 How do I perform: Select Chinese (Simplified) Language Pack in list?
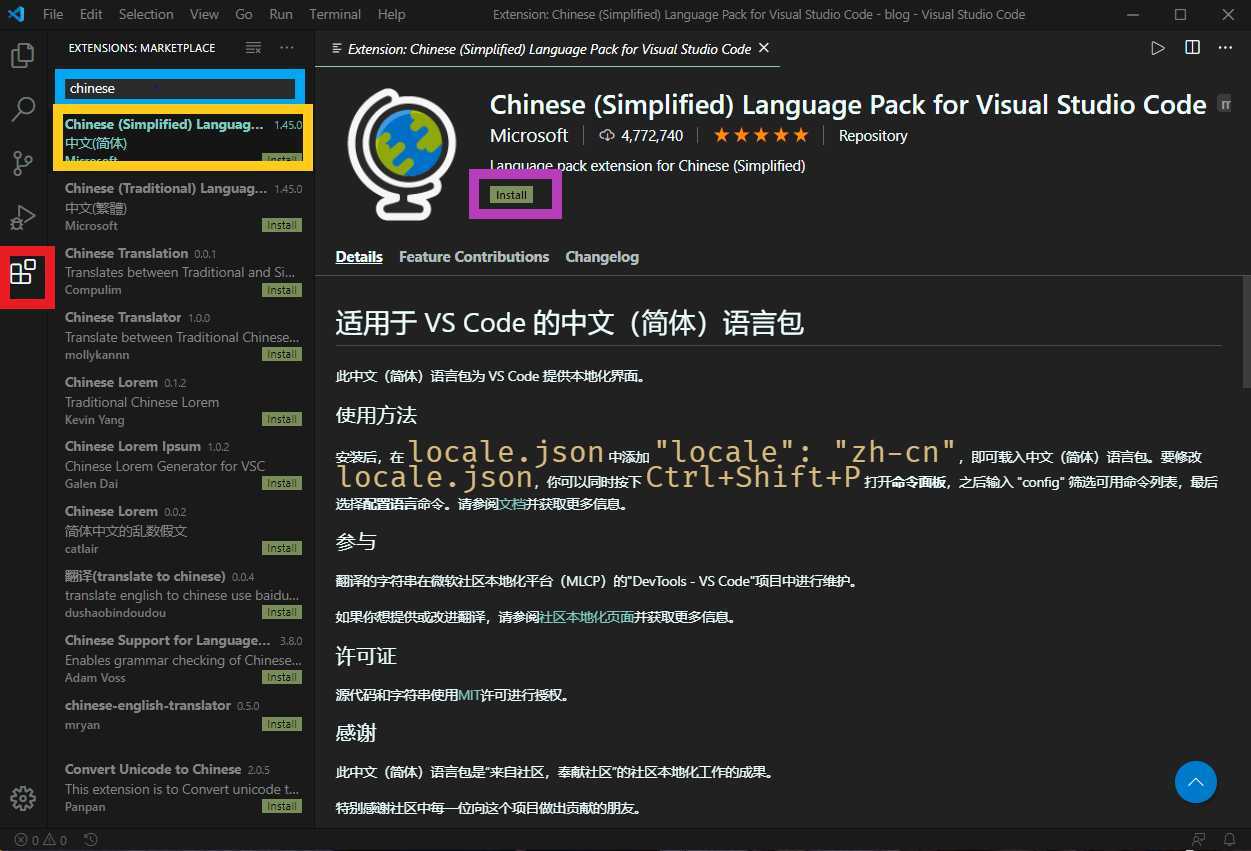point(183,143)
